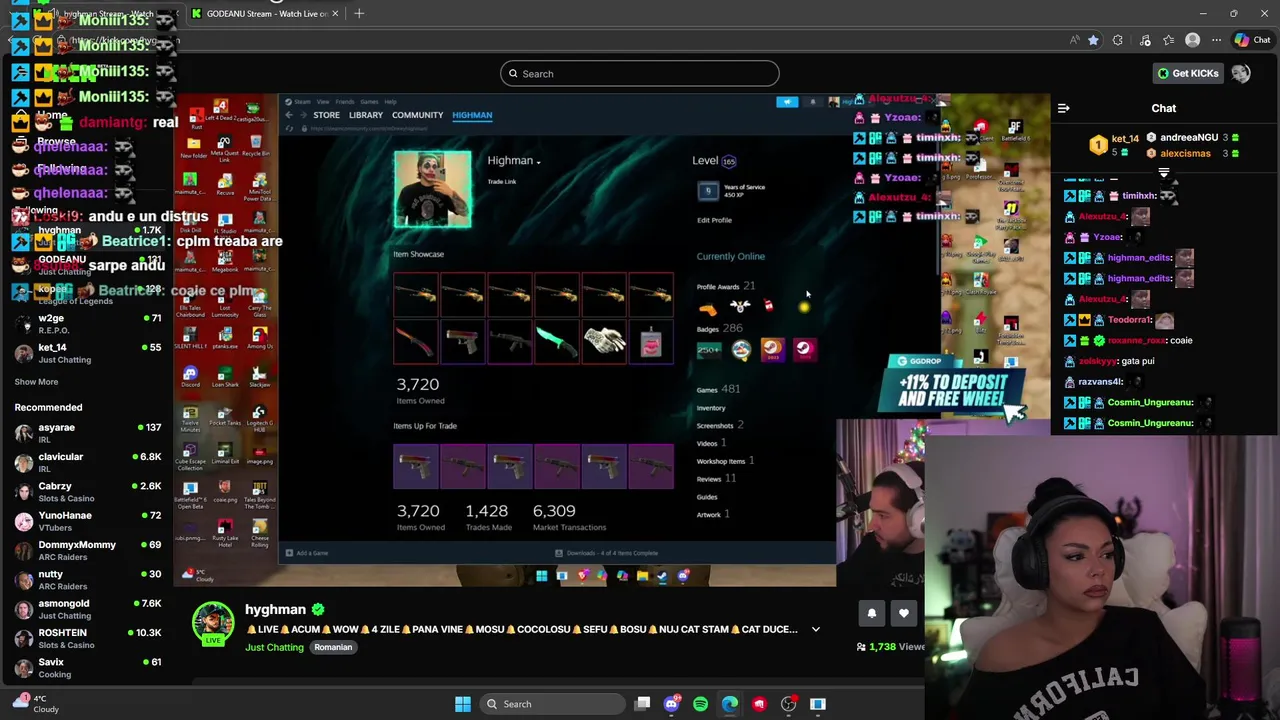Toggle notifications bell for hyghman
Image resolution: width=1280 pixels, height=720 pixels.
click(871, 614)
